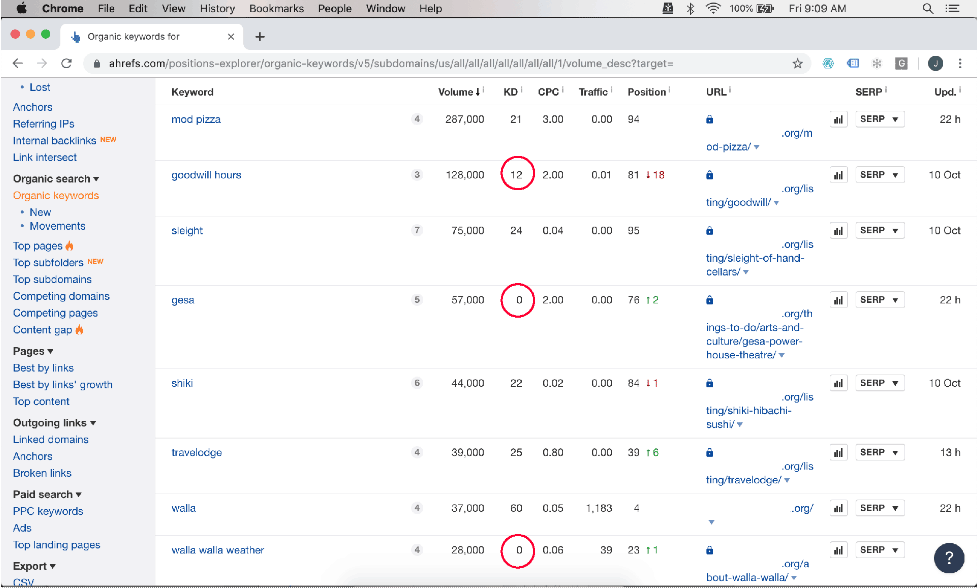Open Content gap from the sidebar

click(x=43, y=329)
